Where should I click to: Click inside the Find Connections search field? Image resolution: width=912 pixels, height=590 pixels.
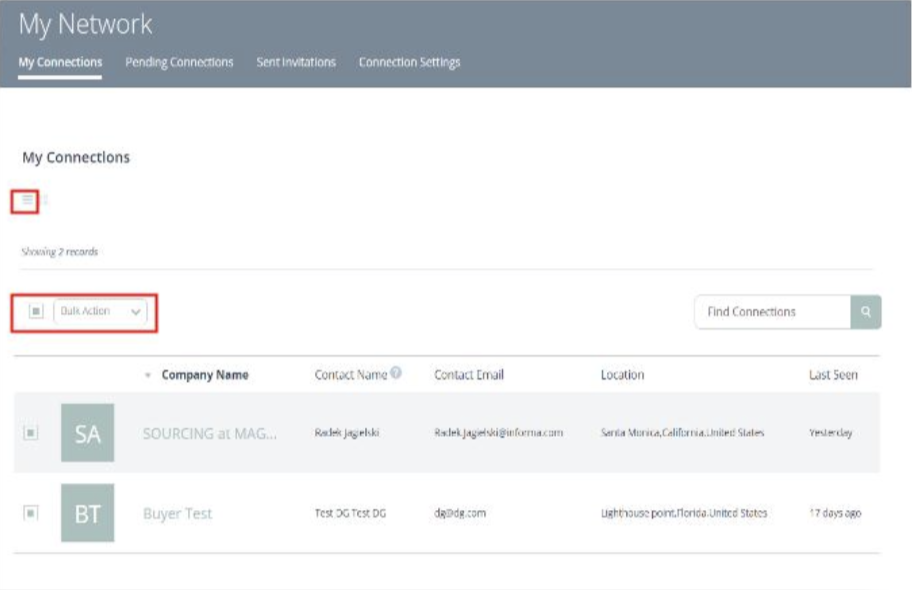770,311
